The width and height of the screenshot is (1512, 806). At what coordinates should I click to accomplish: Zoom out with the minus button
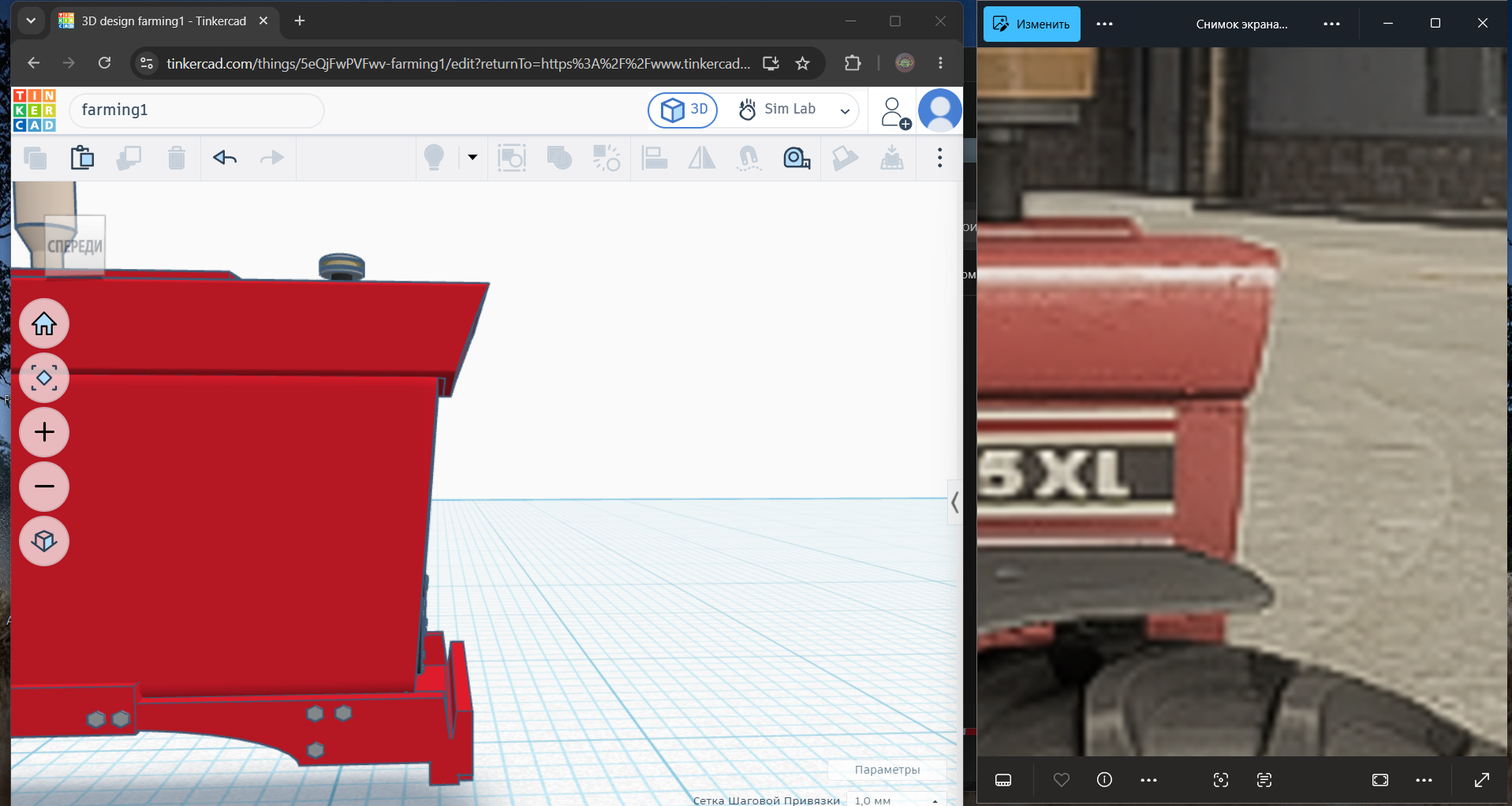(44, 487)
